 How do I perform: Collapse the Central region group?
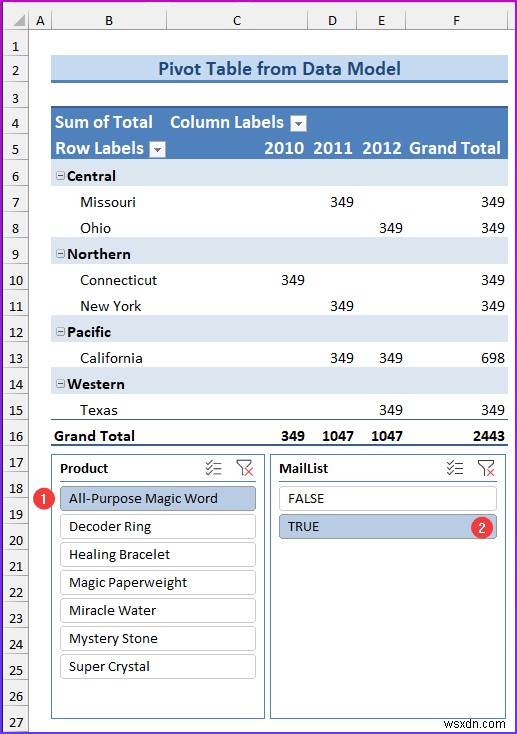coord(60,176)
